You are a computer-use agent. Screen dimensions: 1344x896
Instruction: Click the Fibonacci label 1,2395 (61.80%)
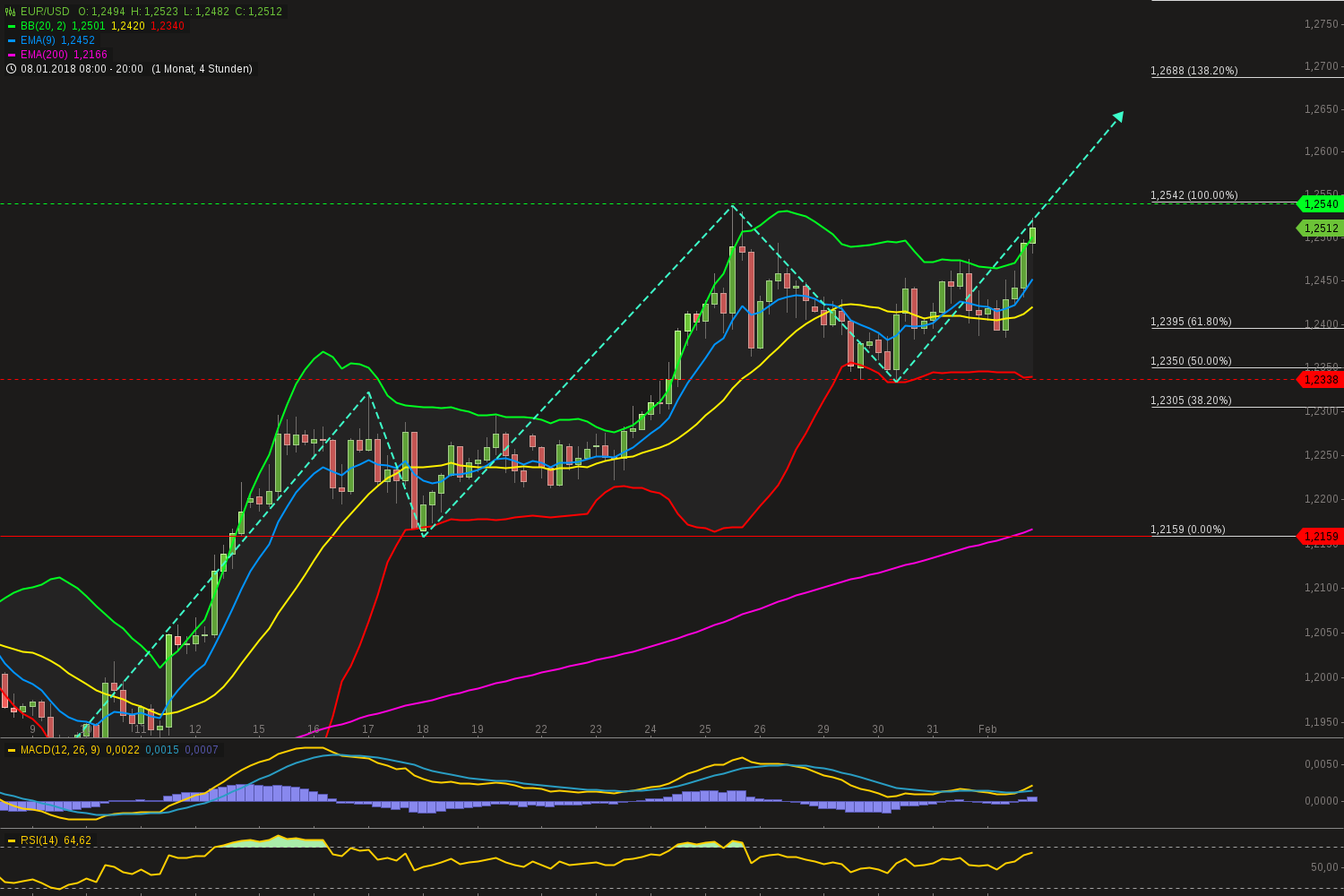pyautogui.click(x=1192, y=322)
